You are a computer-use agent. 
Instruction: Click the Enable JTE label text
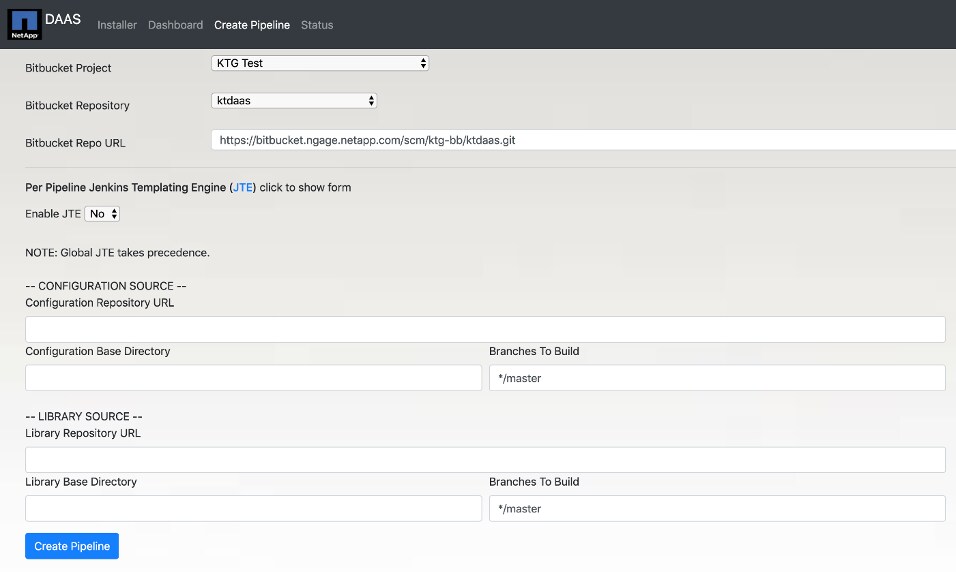53,214
